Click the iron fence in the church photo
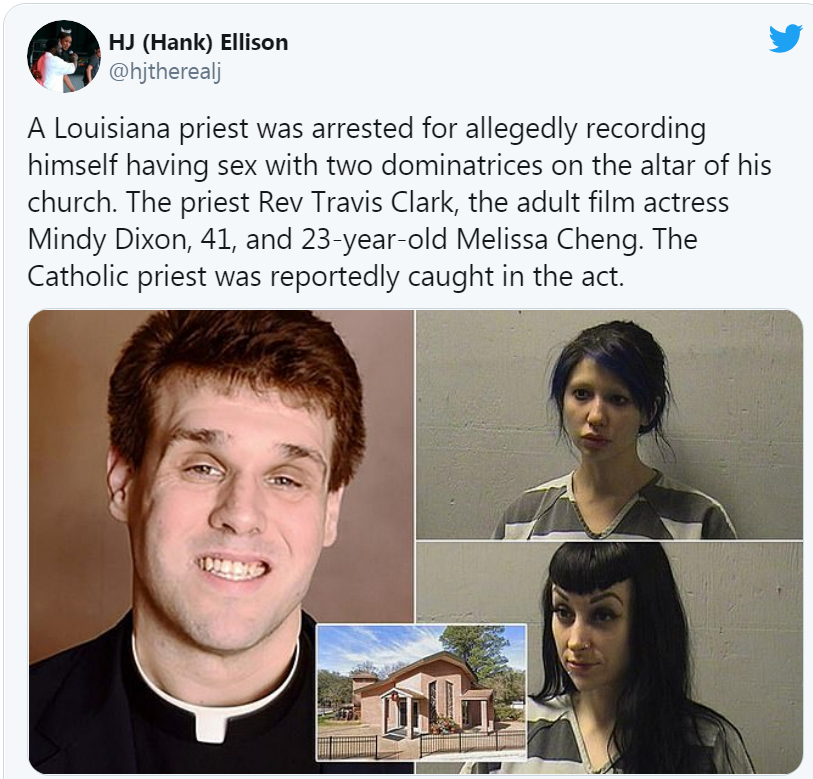Screen dimensions: 813x779 click(x=421, y=747)
